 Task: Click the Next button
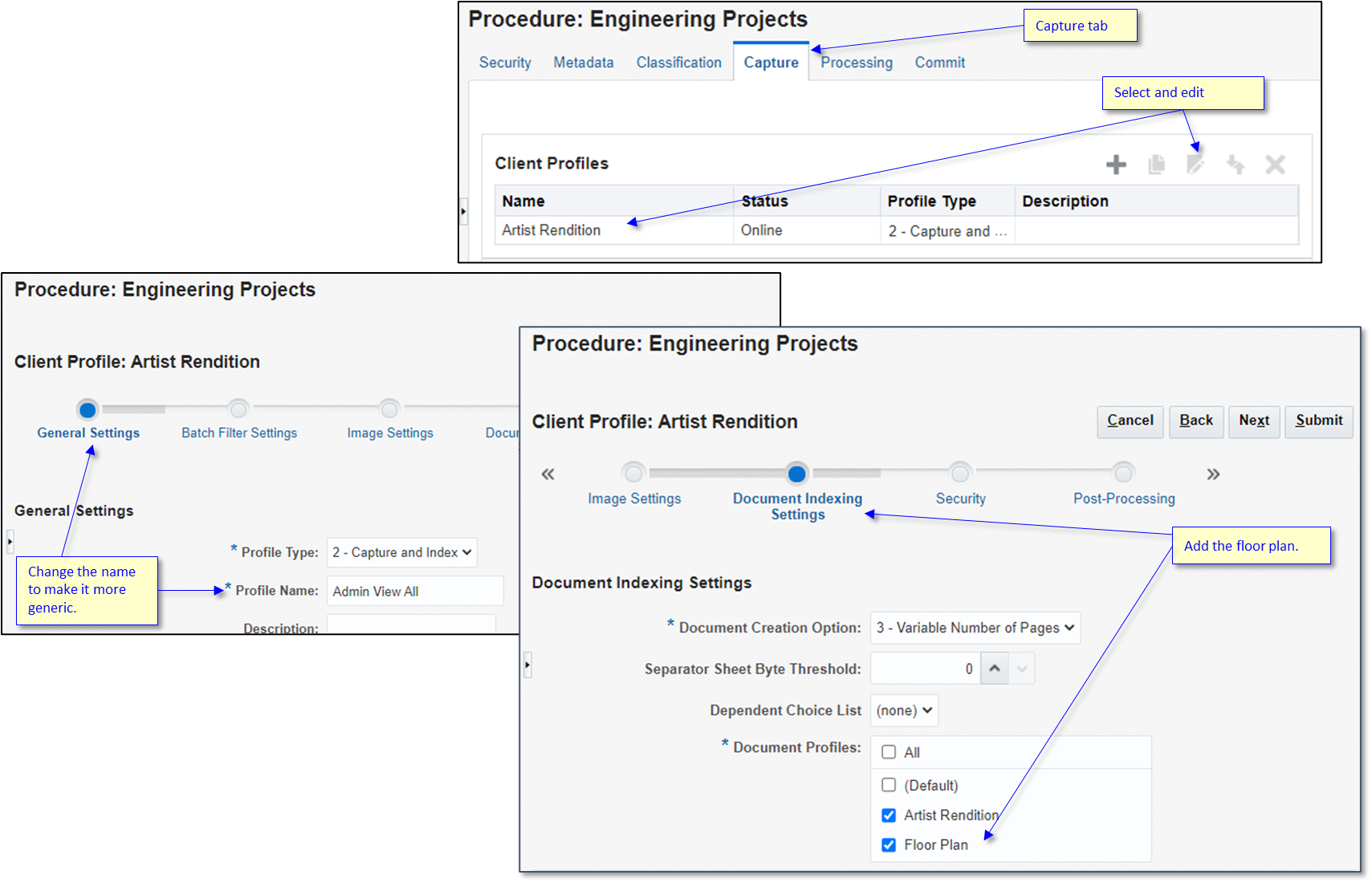click(1254, 421)
